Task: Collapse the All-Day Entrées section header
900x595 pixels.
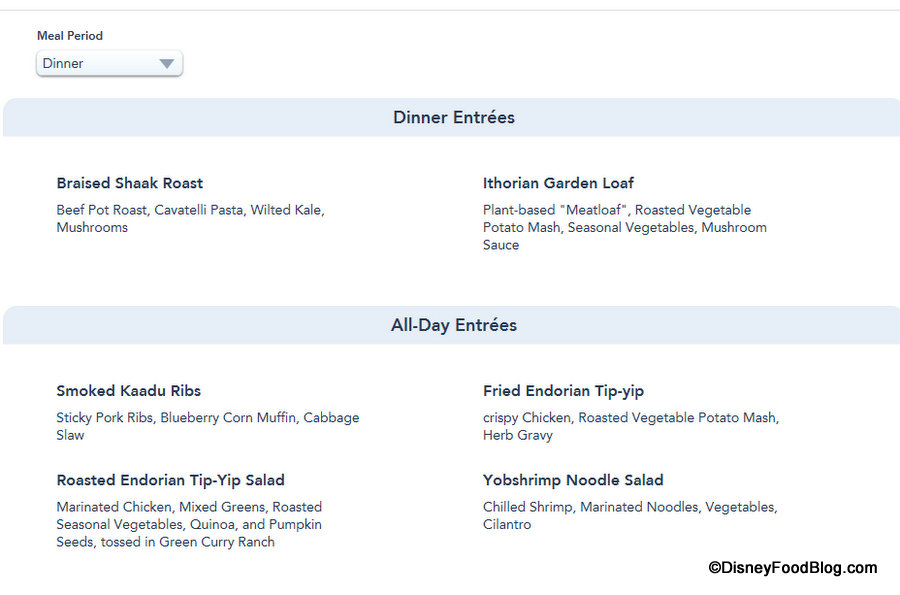Action: point(453,325)
